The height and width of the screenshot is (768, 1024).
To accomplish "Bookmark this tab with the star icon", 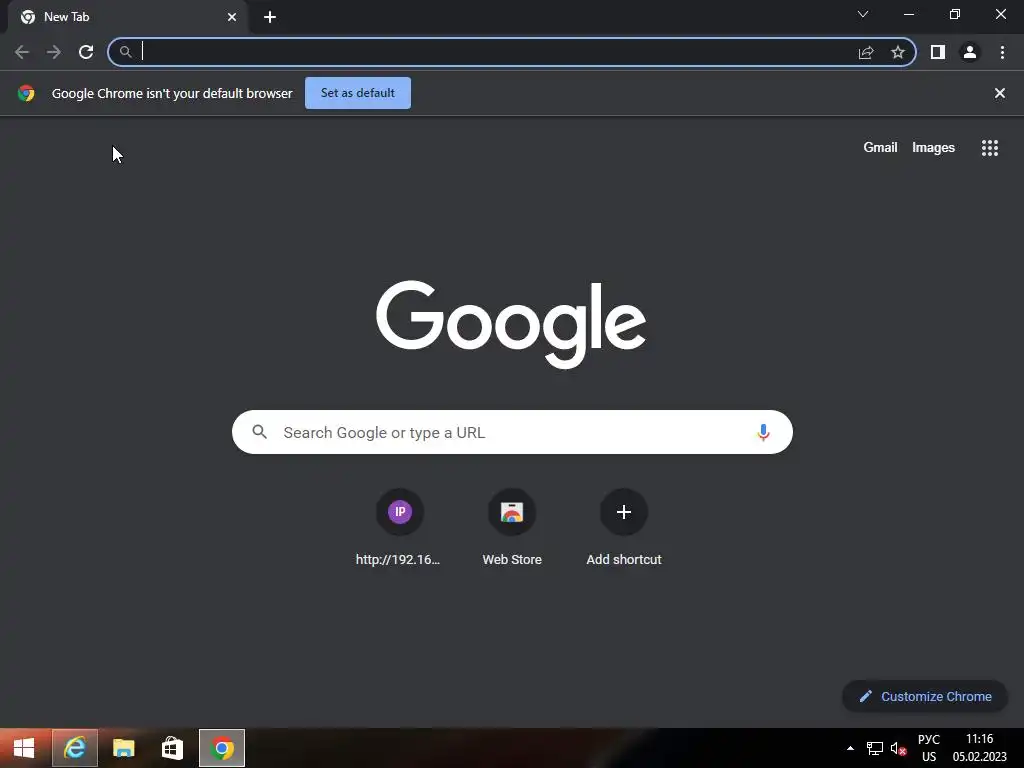I will click(898, 52).
